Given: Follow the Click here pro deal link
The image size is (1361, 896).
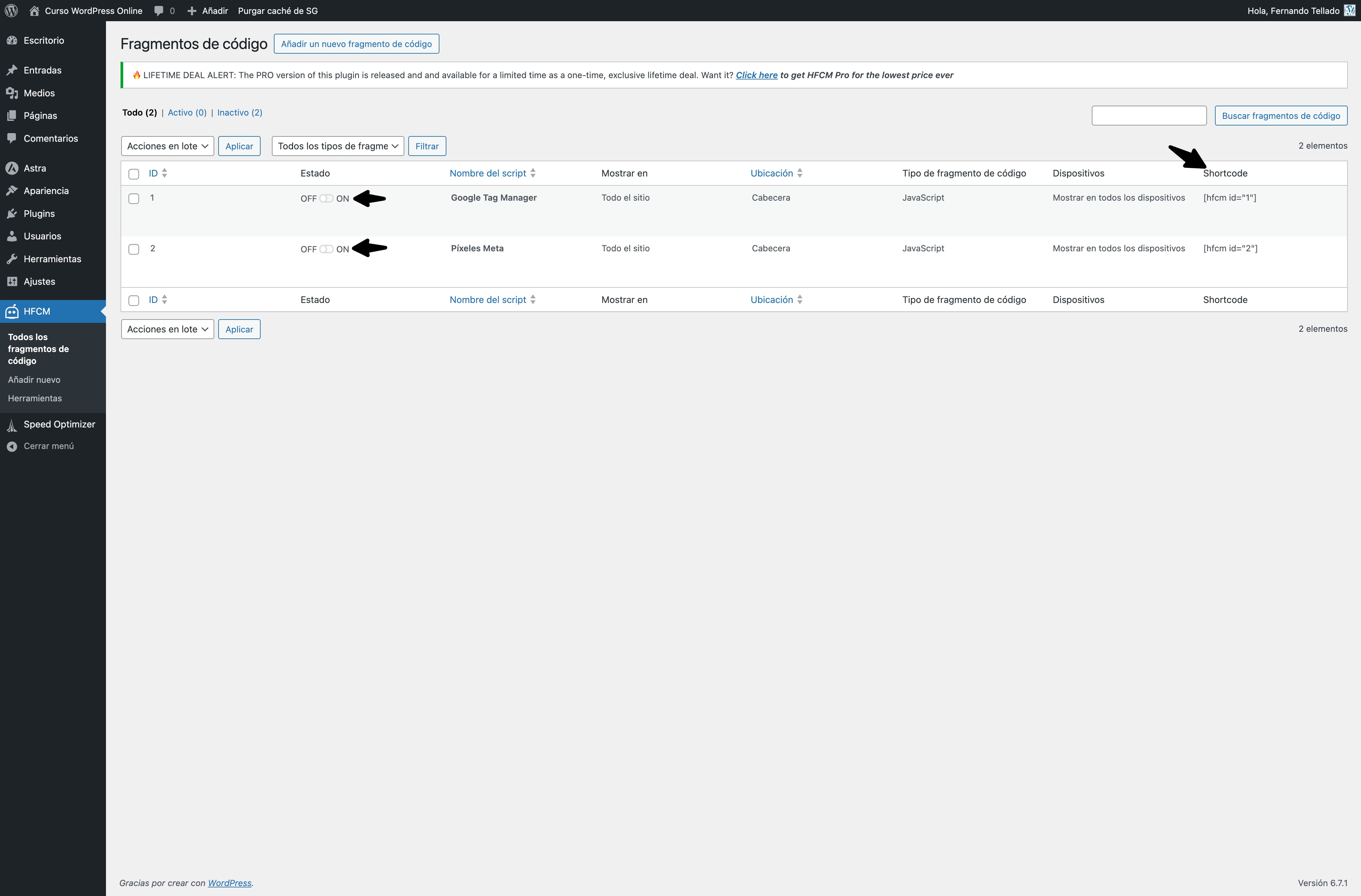Looking at the screenshot, I should [756, 75].
